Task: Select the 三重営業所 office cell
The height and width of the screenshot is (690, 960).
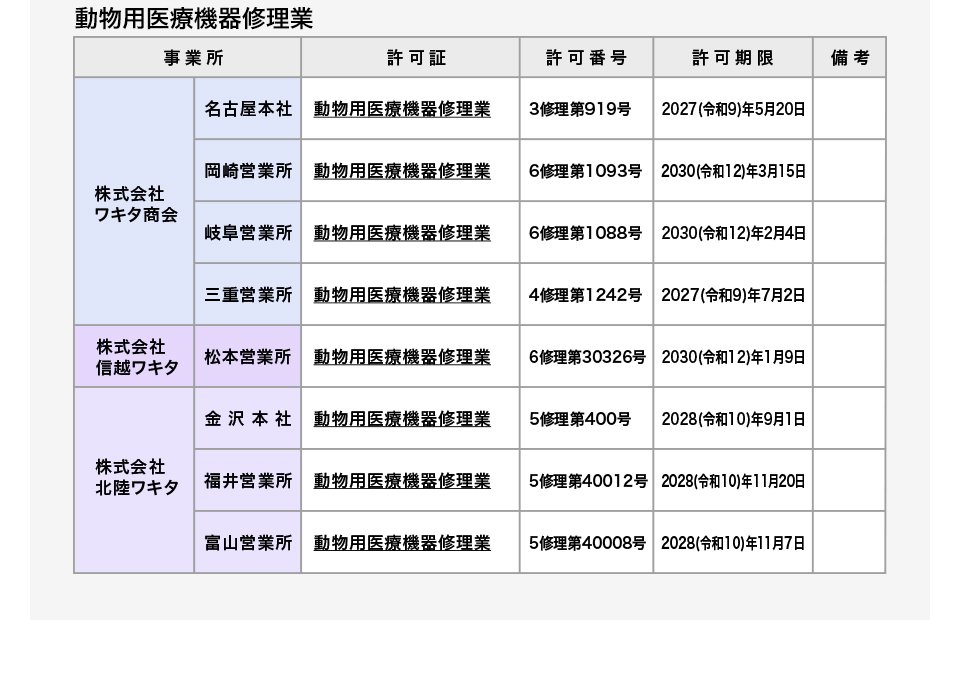Action: point(248,294)
